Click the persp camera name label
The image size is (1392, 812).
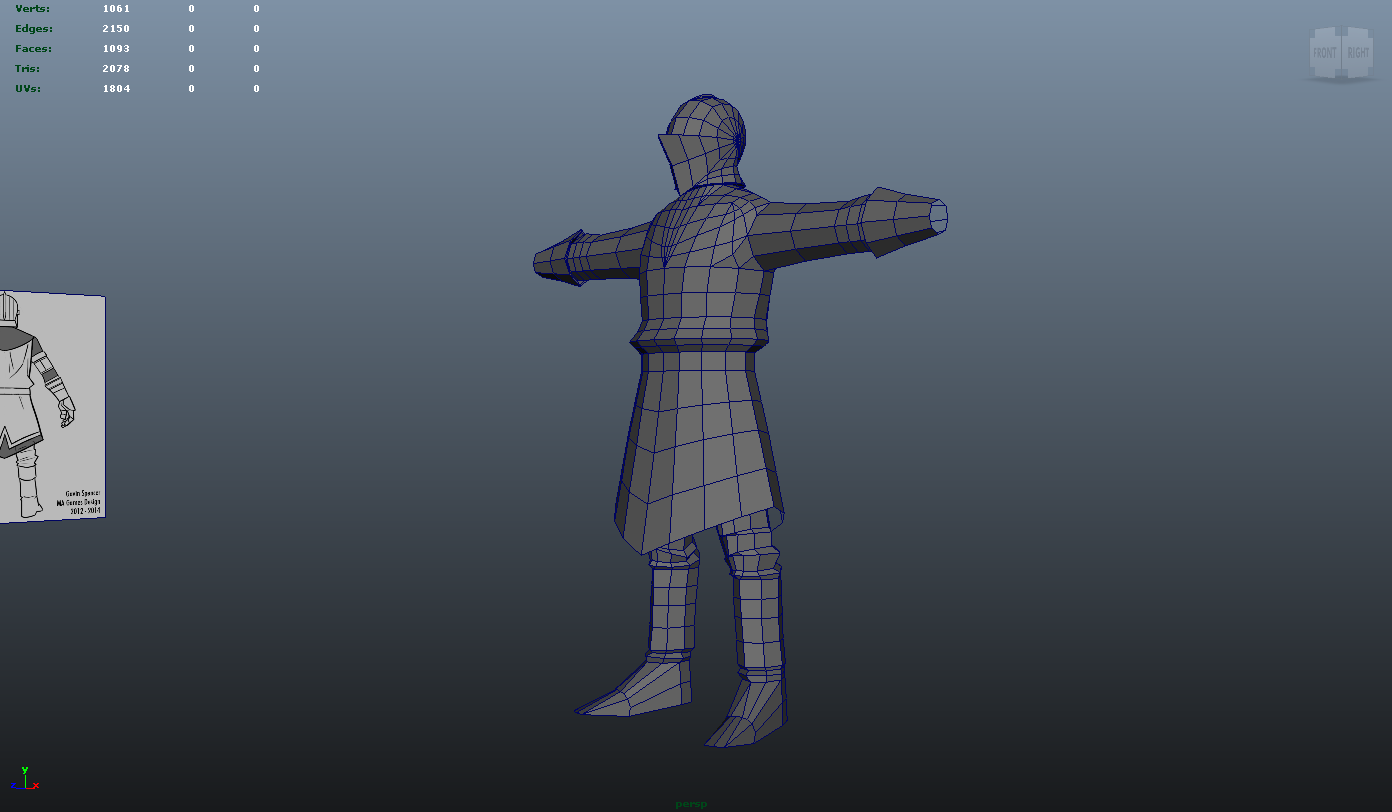coord(691,804)
